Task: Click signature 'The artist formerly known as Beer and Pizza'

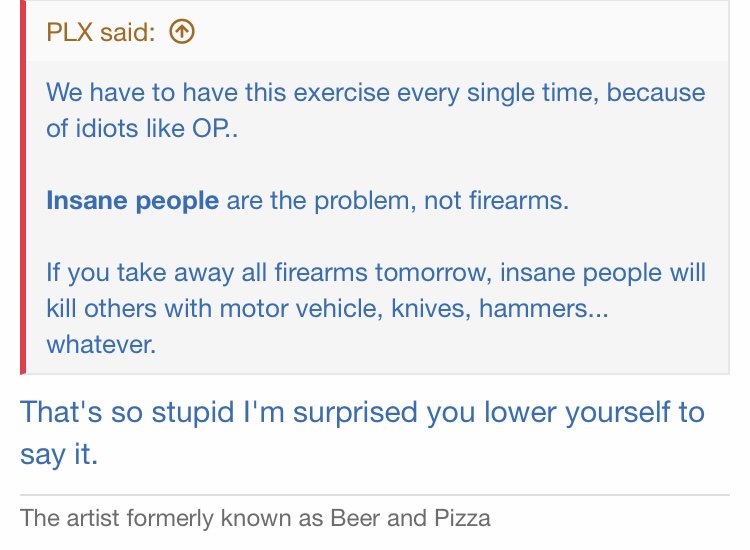Action: pyautogui.click(x=255, y=518)
